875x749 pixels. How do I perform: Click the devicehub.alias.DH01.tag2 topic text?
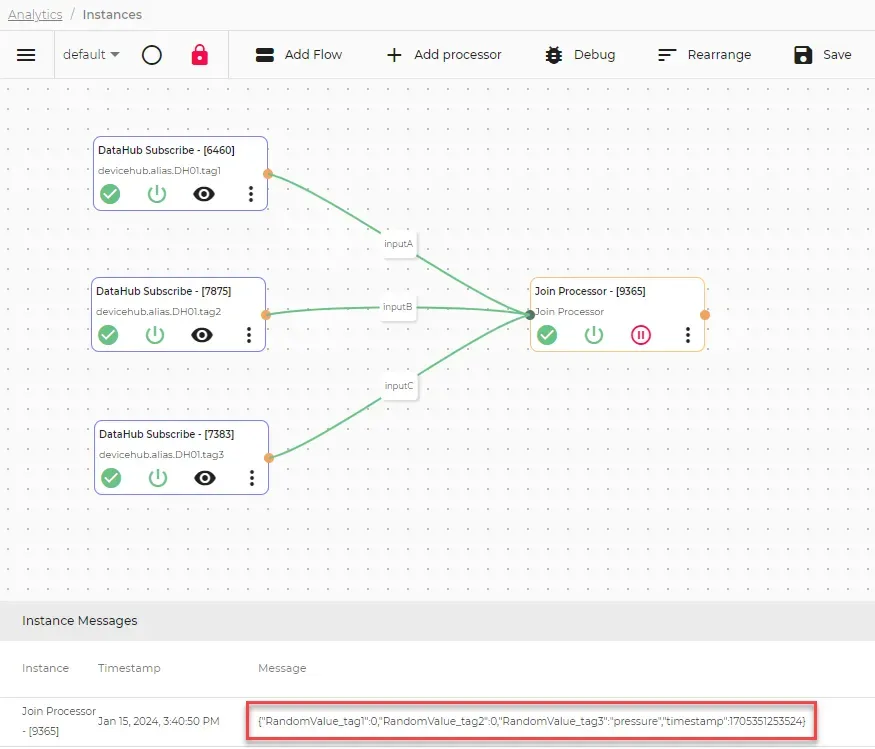[158, 311]
